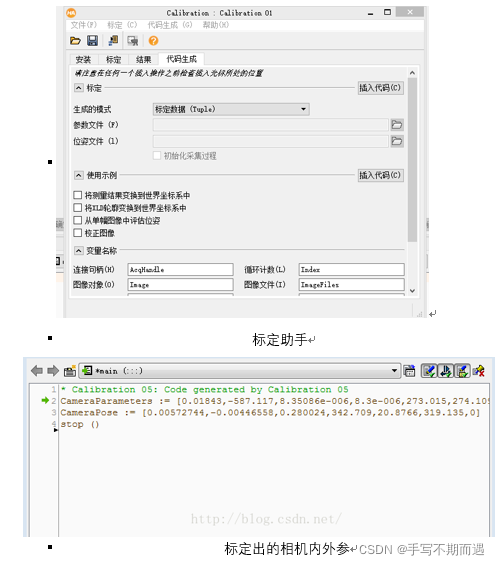Click the open folder icon in Calibration toolbar
The image size is (500, 565).
[75, 41]
